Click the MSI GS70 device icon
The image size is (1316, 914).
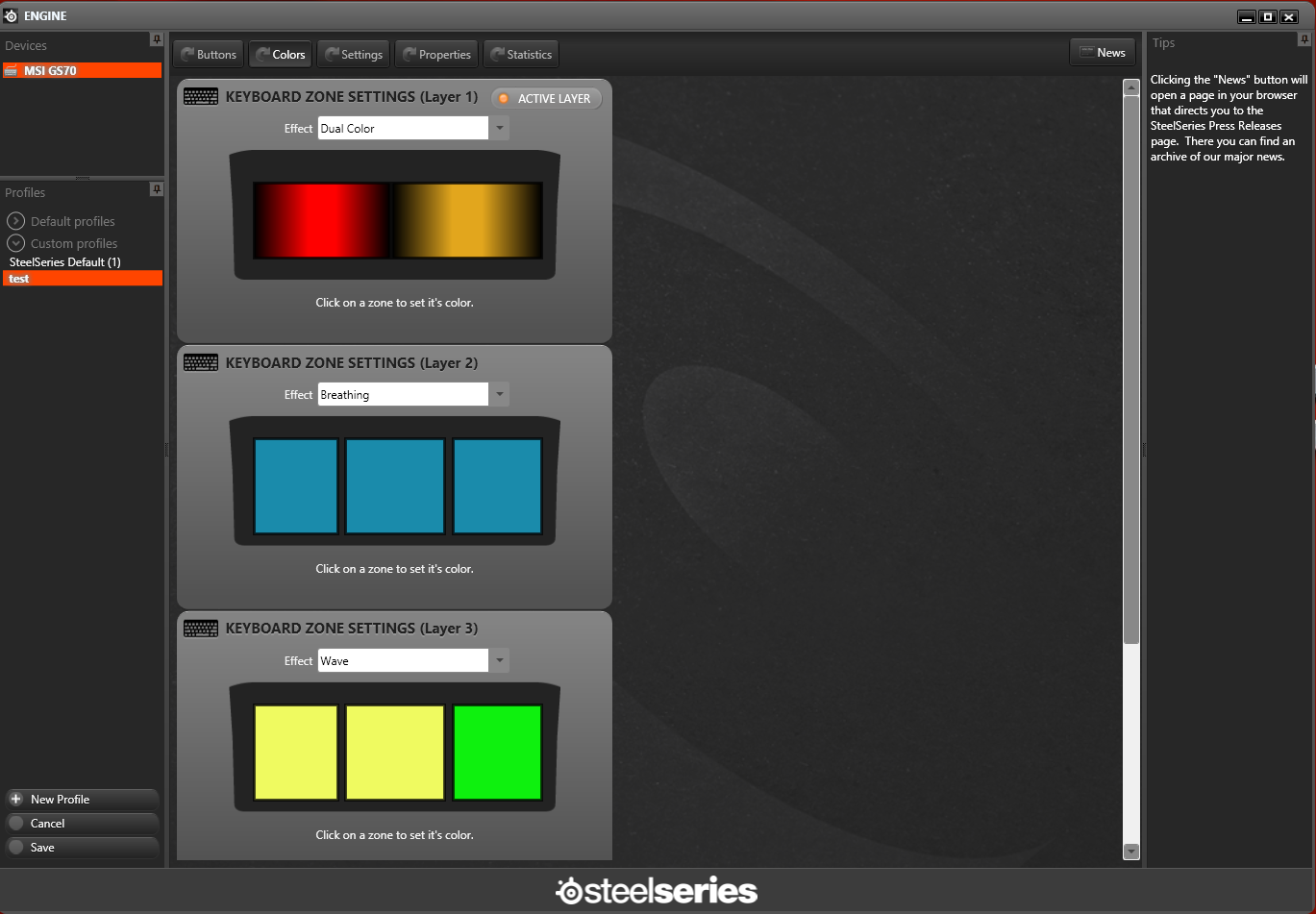(x=12, y=71)
